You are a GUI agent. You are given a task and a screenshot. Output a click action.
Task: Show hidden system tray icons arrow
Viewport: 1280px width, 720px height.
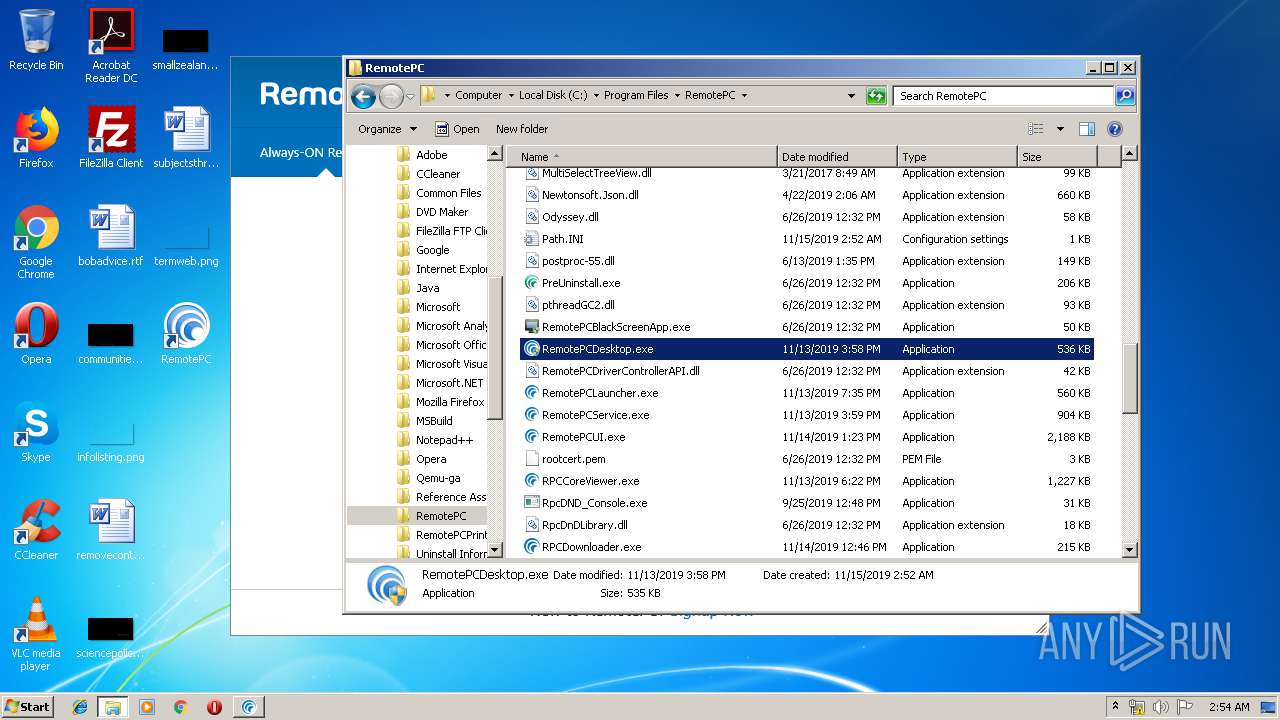[x=1115, y=706]
